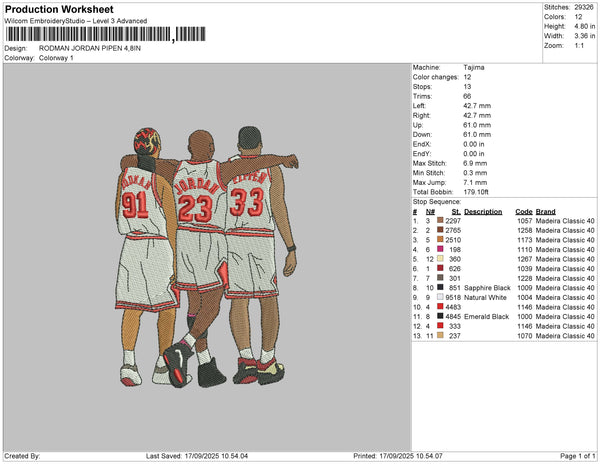Select the Natural White swatch for thread 9518

pyautogui.click(x=440, y=297)
